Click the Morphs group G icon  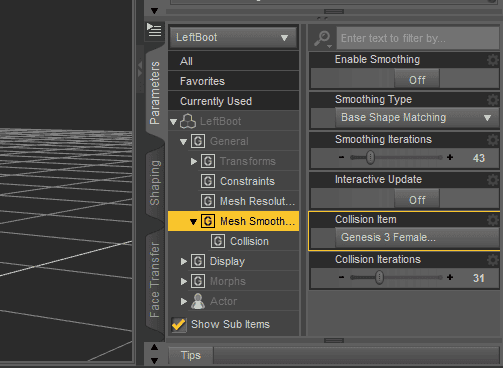(198, 281)
